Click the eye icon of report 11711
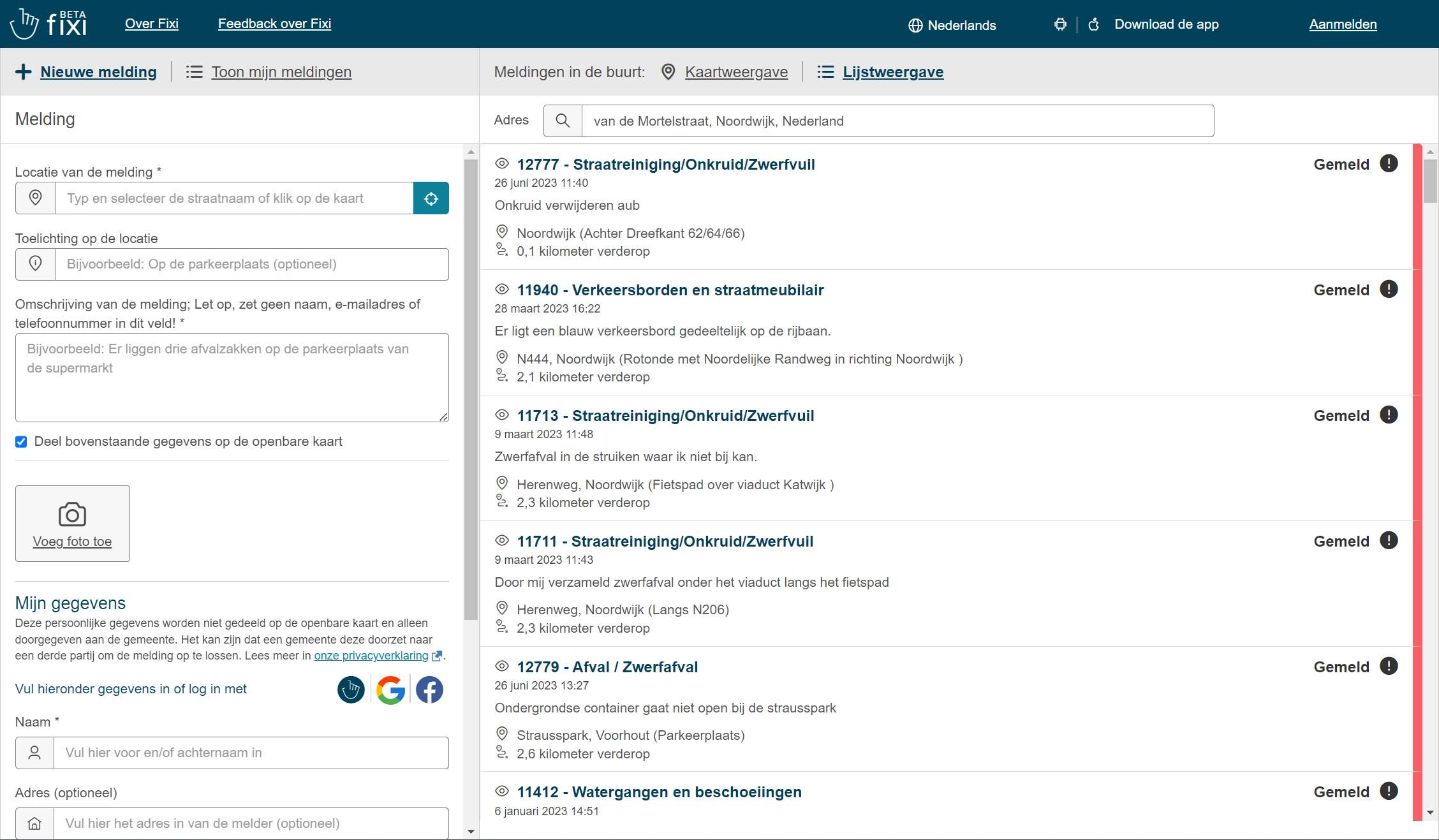1439x840 pixels. [x=502, y=540]
